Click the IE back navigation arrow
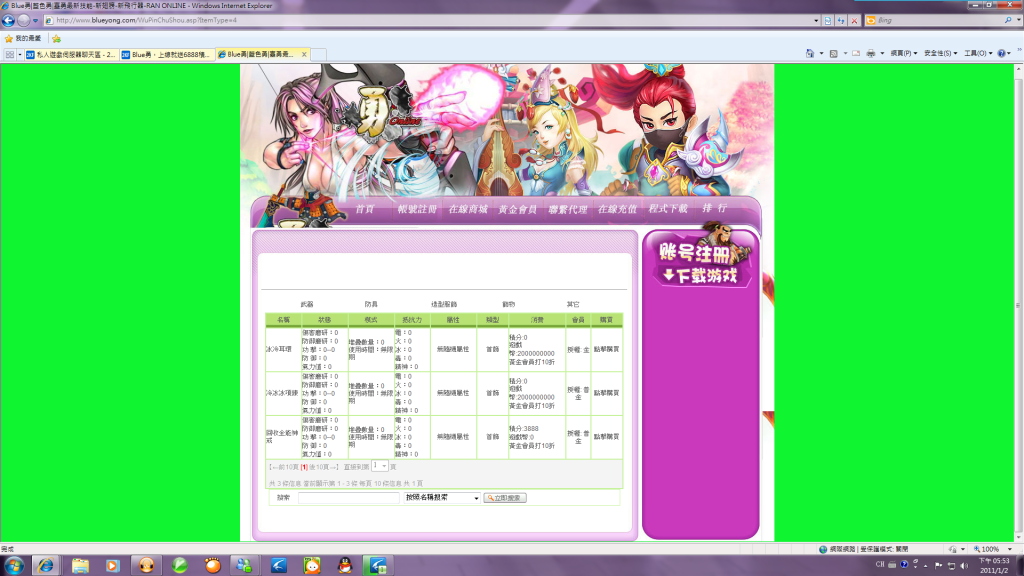 [9, 20]
